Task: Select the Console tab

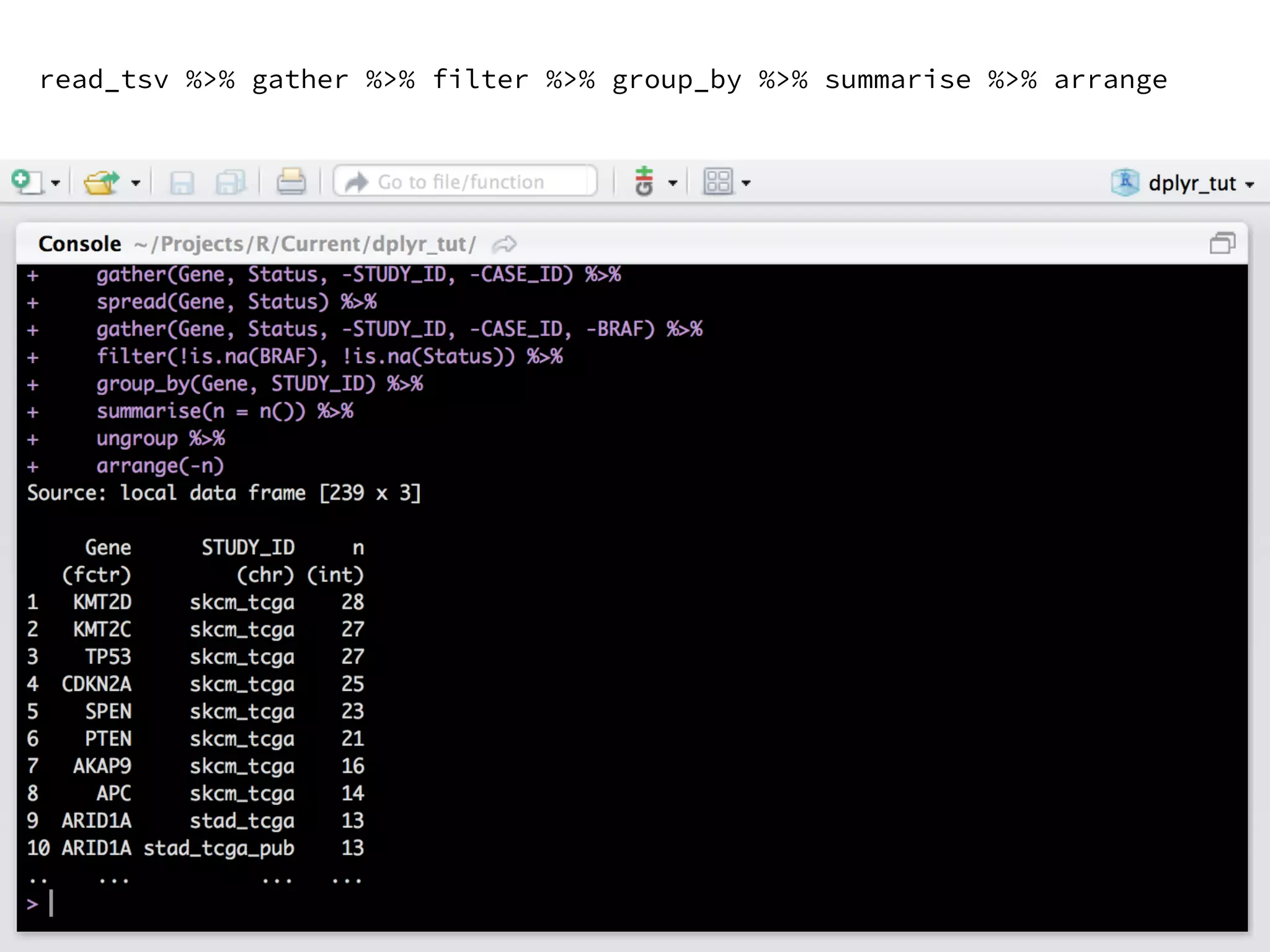Action: pos(79,244)
